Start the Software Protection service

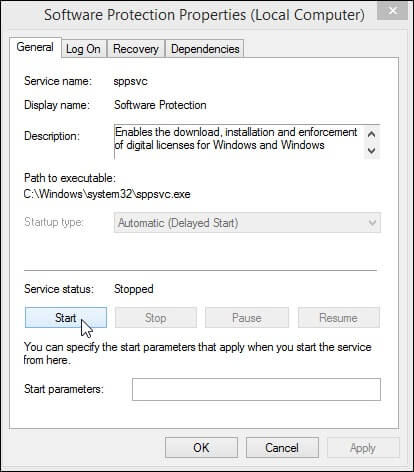(66, 318)
